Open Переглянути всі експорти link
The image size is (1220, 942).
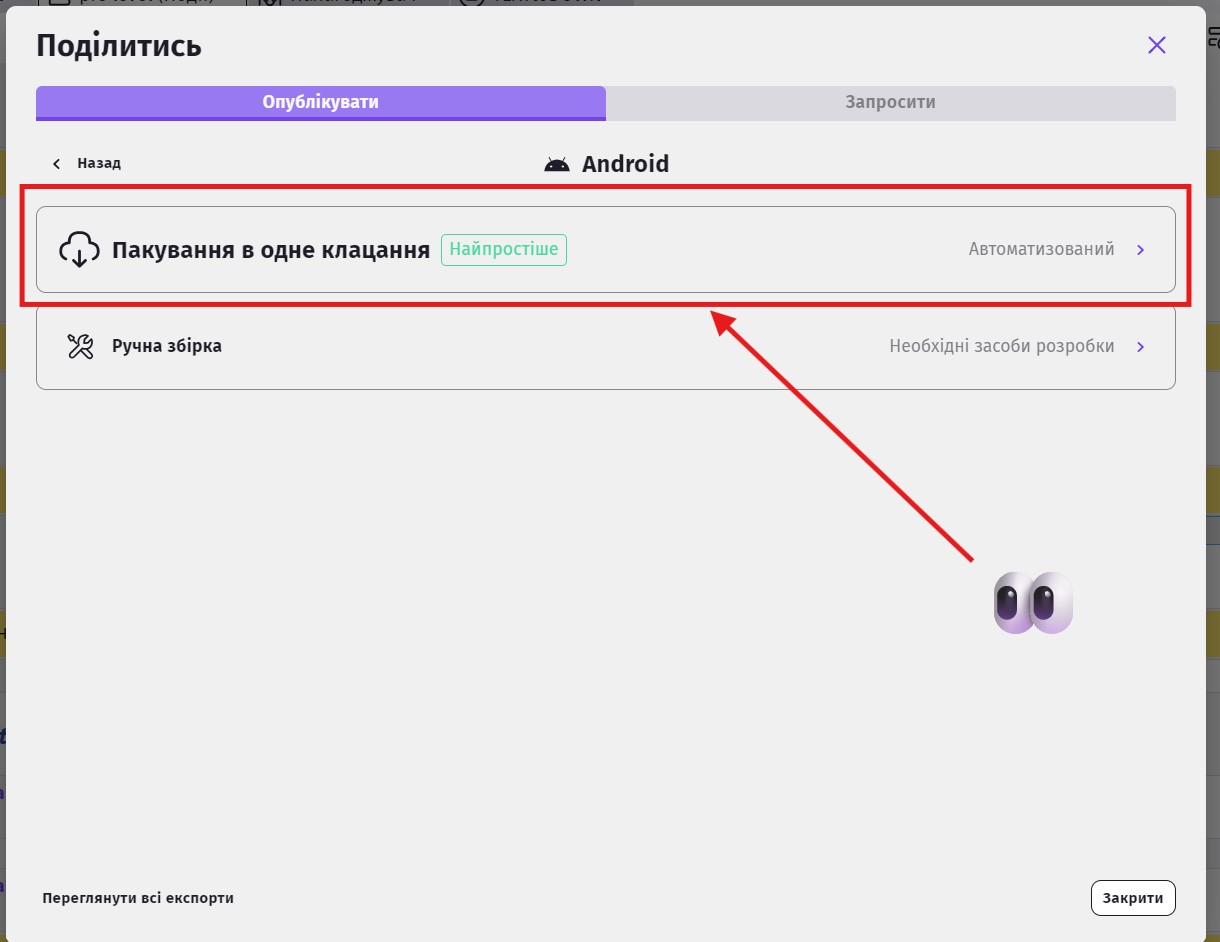click(x=138, y=898)
